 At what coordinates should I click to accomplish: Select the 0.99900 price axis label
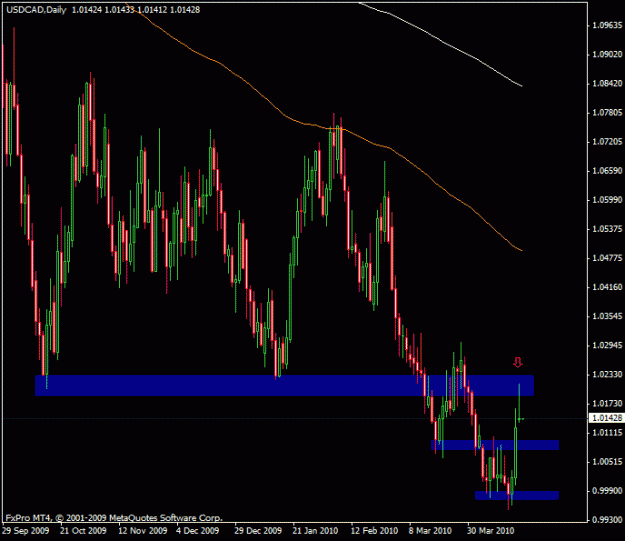coord(607,491)
